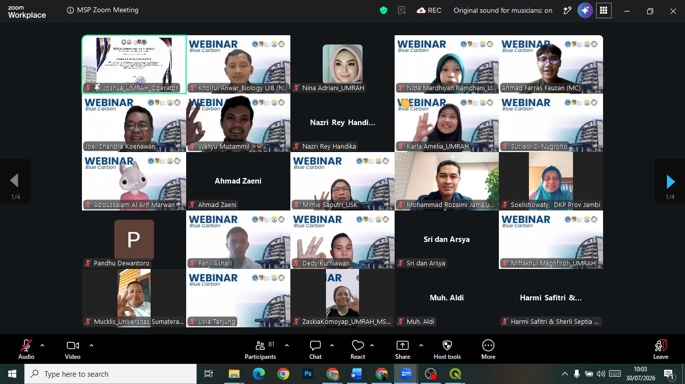Click the Zoom Workplace logo
This screenshot has width=685, height=384.
pos(27,11)
